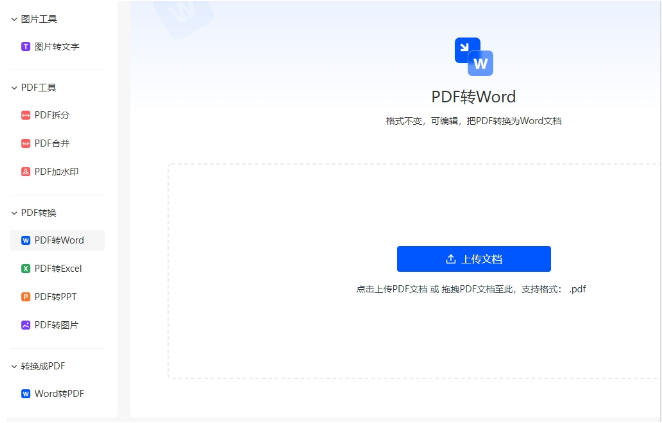Click the PDF转Word blue W icon
Viewport: 662px width, 423px height.
pyautogui.click(x=26, y=241)
